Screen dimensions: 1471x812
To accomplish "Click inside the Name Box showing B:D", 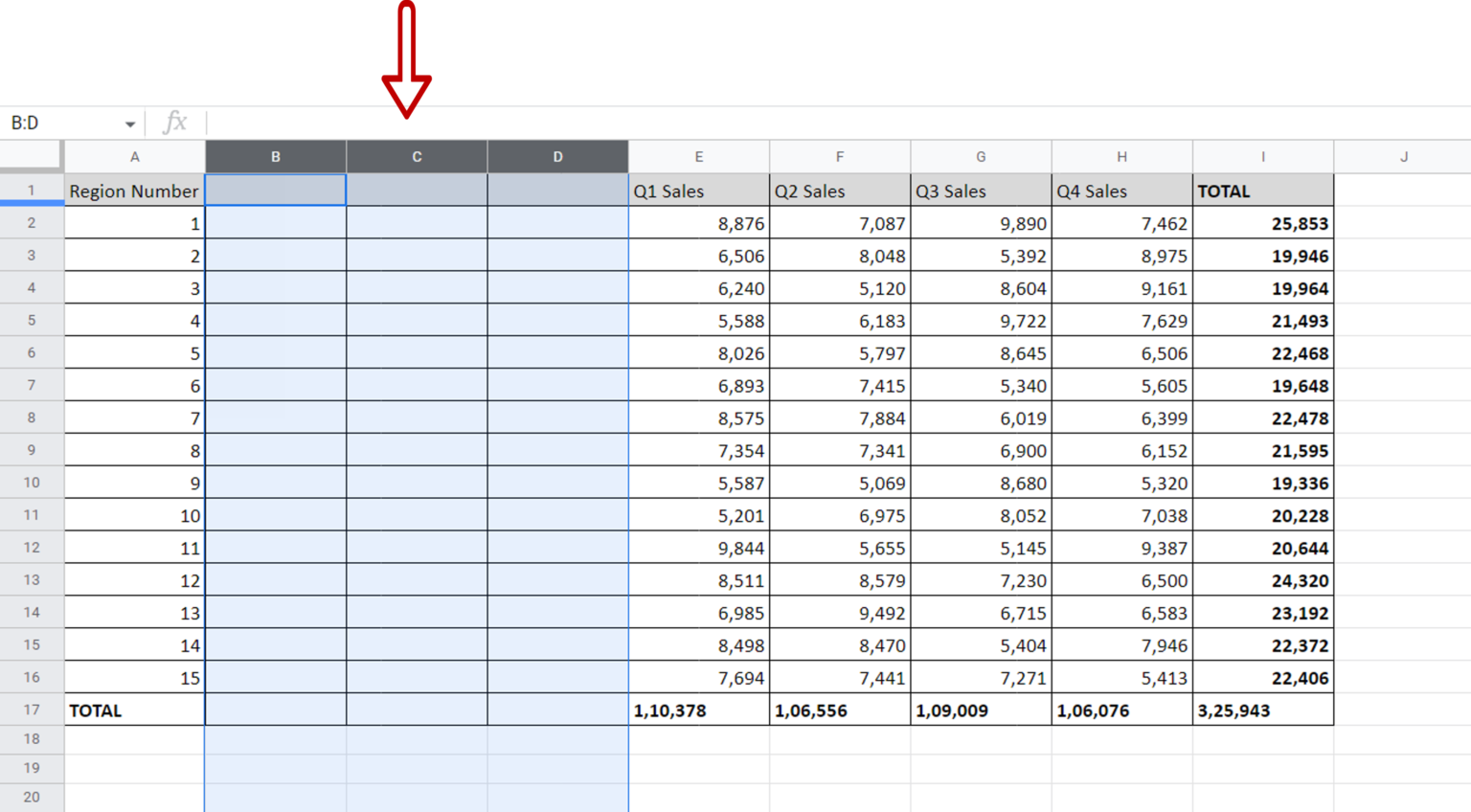I will [57, 123].
